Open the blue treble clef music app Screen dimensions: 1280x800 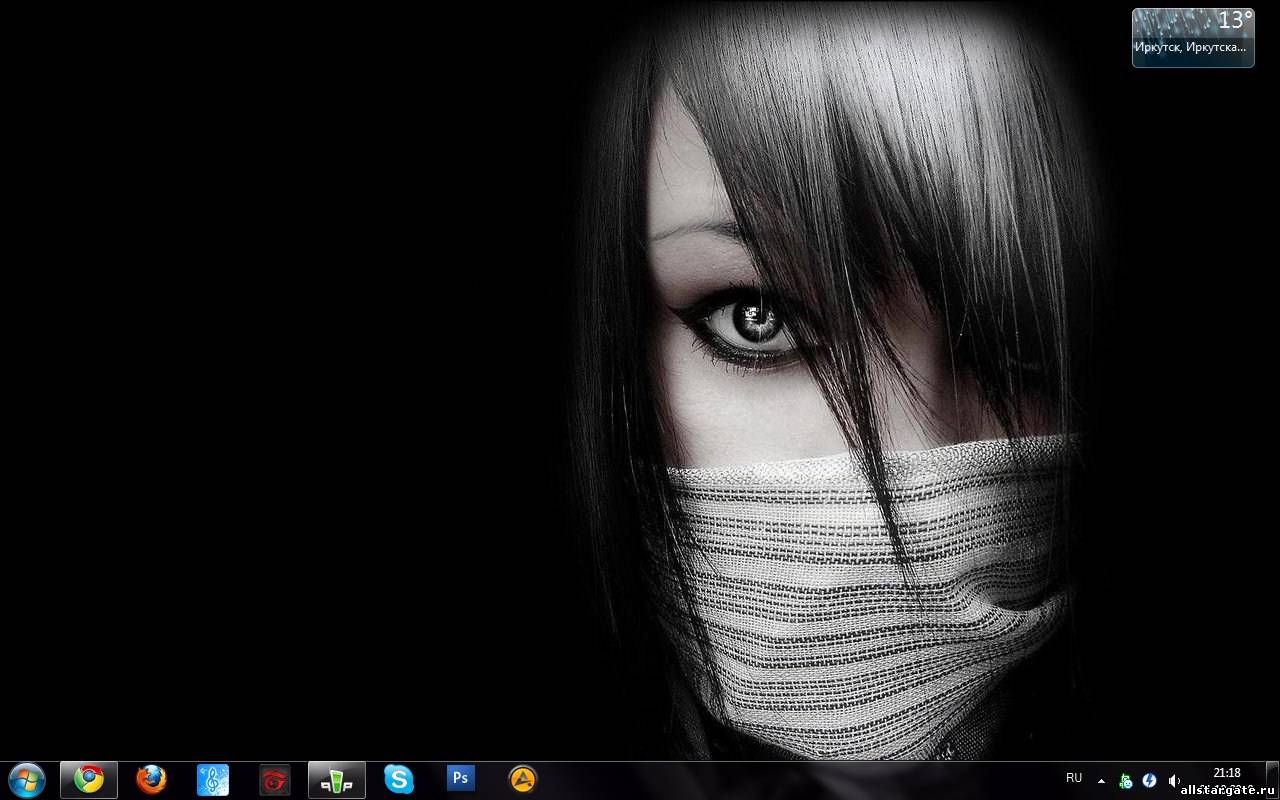[x=213, y=779]
